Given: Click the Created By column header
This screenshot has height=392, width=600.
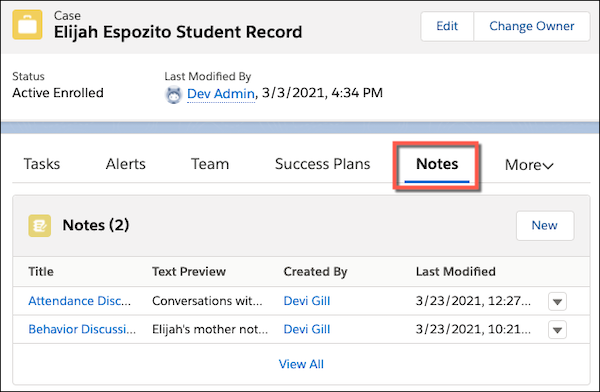Looking at the screenshot, I should (x=315, y=271).
